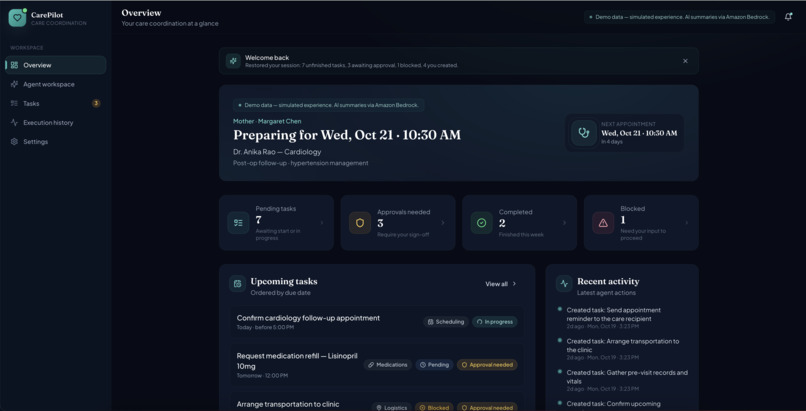Click the Medications tag
The height and width of the screenshot is (411, 806).
(x=388, y=365)
